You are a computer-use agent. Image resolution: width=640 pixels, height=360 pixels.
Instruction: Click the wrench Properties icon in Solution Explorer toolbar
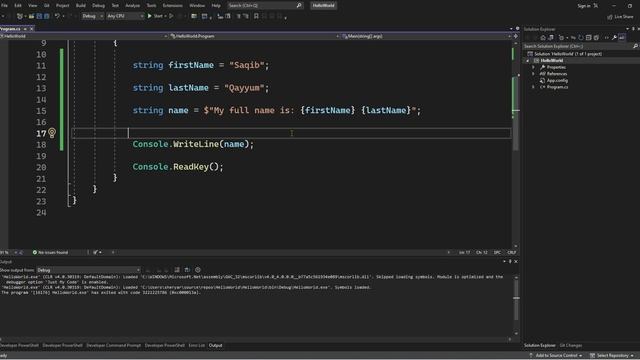point(614,38)
